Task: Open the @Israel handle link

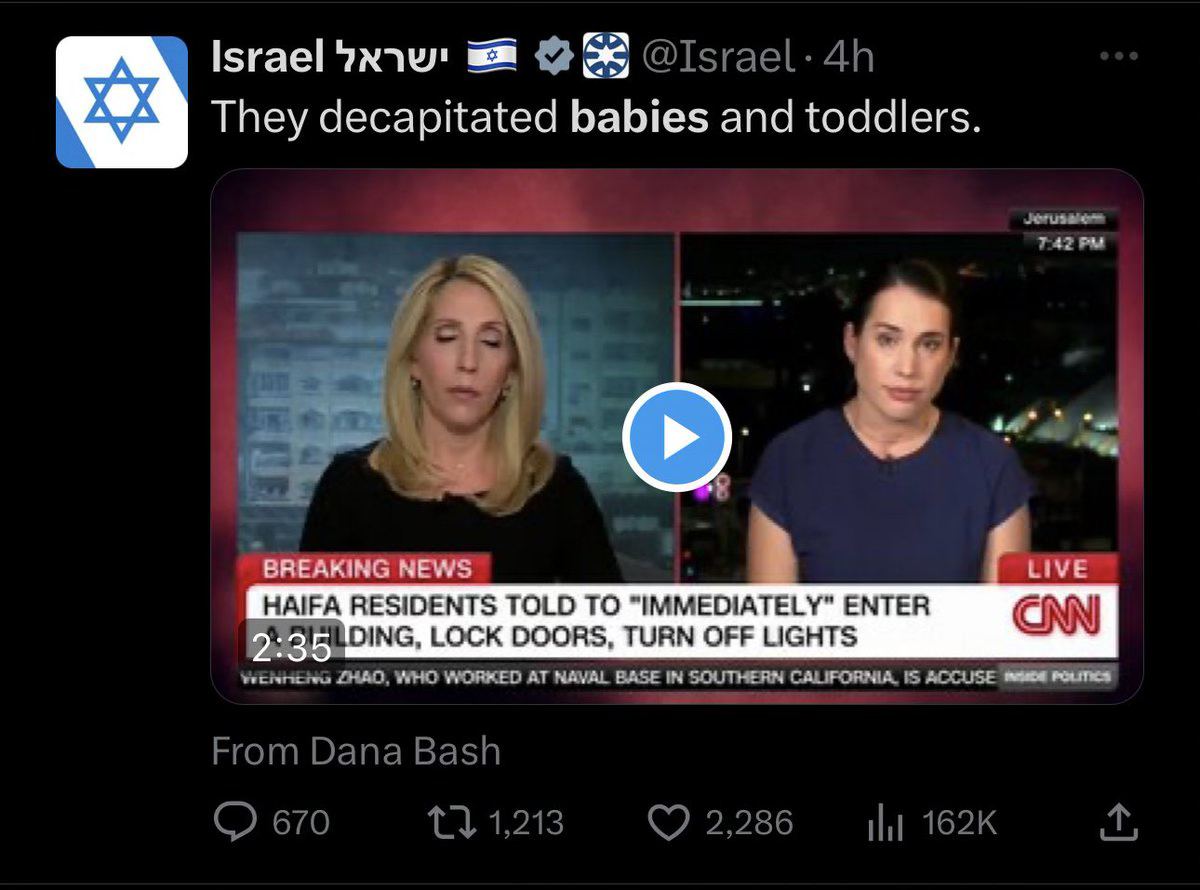Action: 718,57
